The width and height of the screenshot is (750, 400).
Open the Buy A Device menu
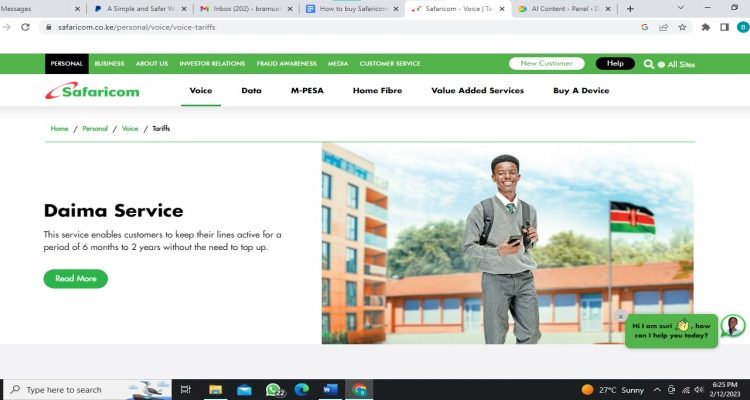[x=581, y=90]
